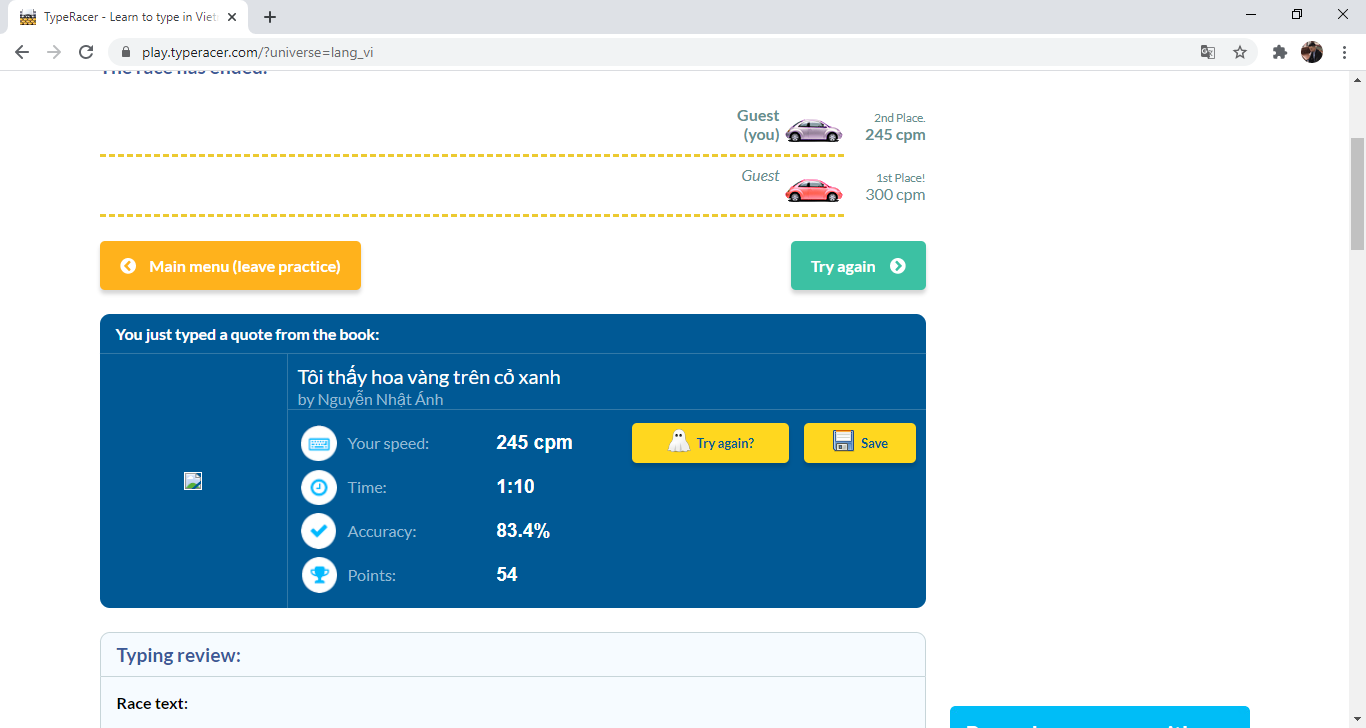The height and width of the screenshot is (728, 1366).
Task: Bookmark this page with the star
Action: click(1240, 52)
